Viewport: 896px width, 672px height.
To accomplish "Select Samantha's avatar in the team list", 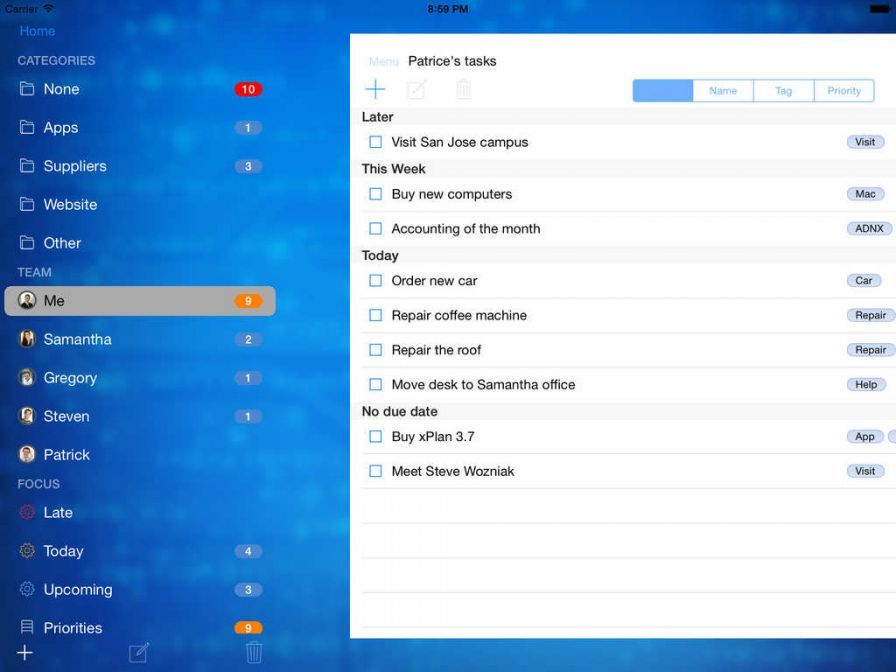I will point(28,339).
